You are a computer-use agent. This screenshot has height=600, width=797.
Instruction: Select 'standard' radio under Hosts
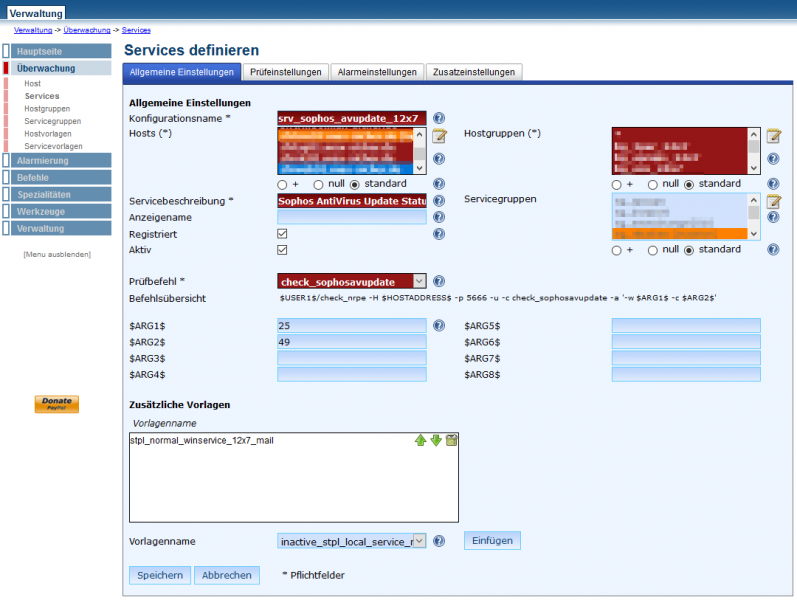point(355,185)
